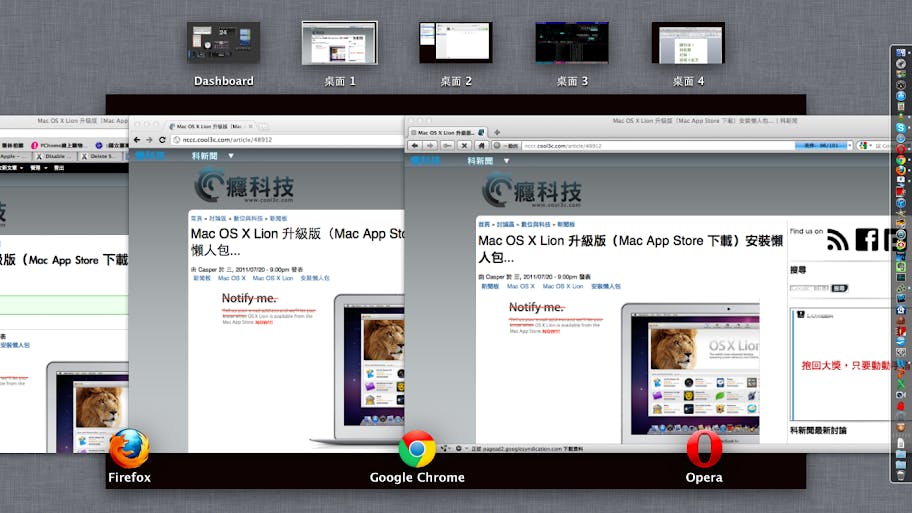Click the 科新聞 menu in Opera page

tap(480, 161)
